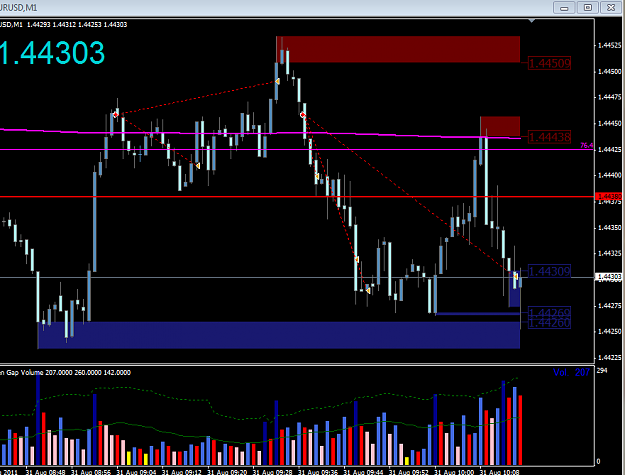Select the 1.44260 blue price label

(550, 323)
